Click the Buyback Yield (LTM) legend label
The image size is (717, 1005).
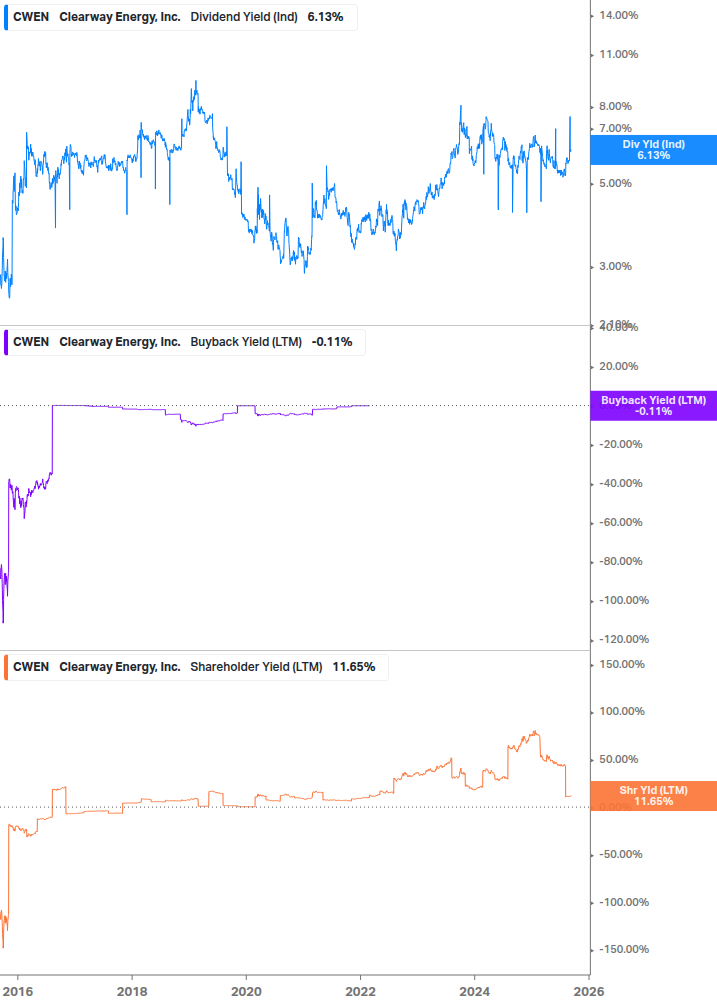coord(246,342)
